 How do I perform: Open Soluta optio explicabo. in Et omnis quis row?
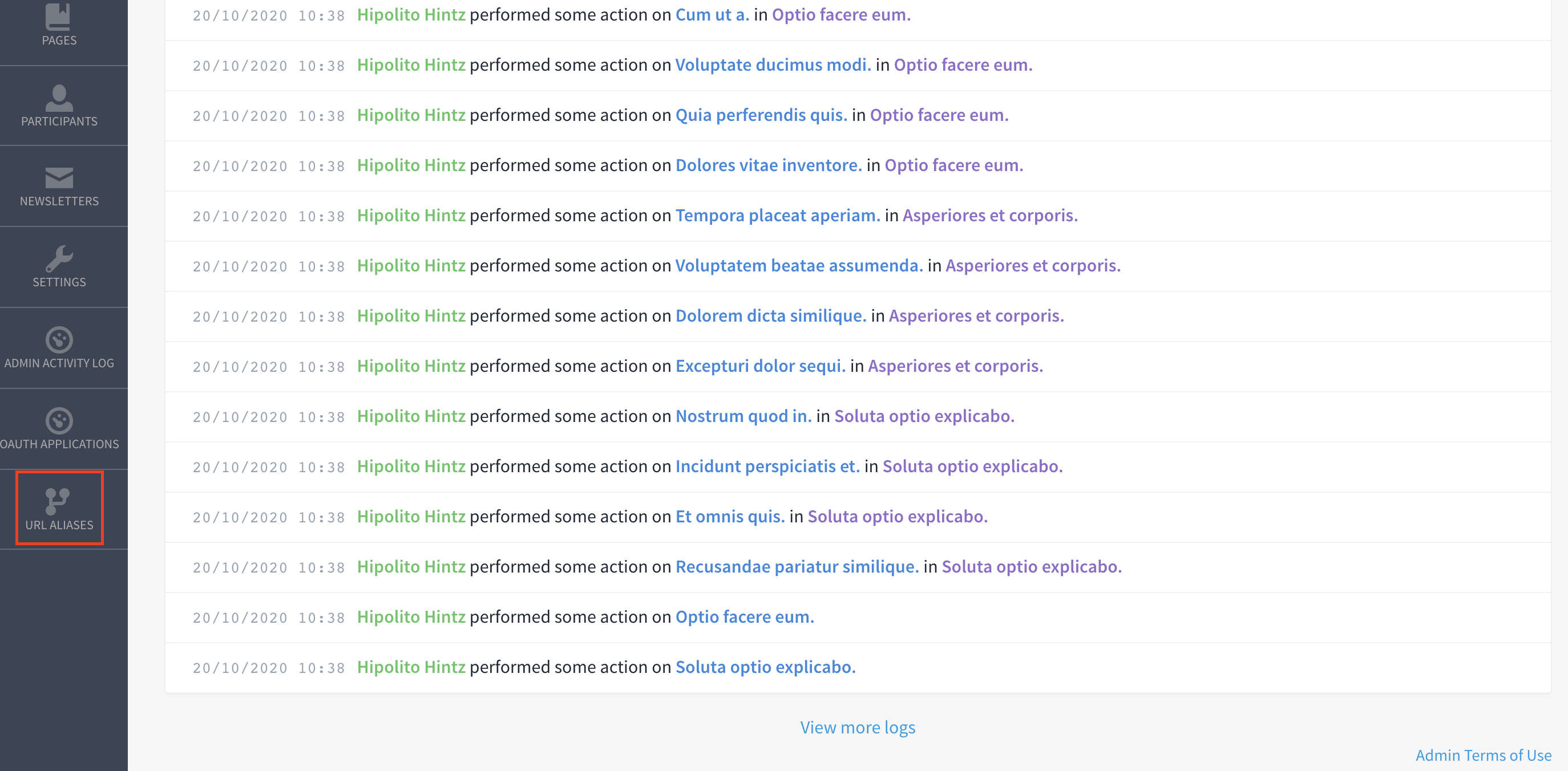click(897, 517)
